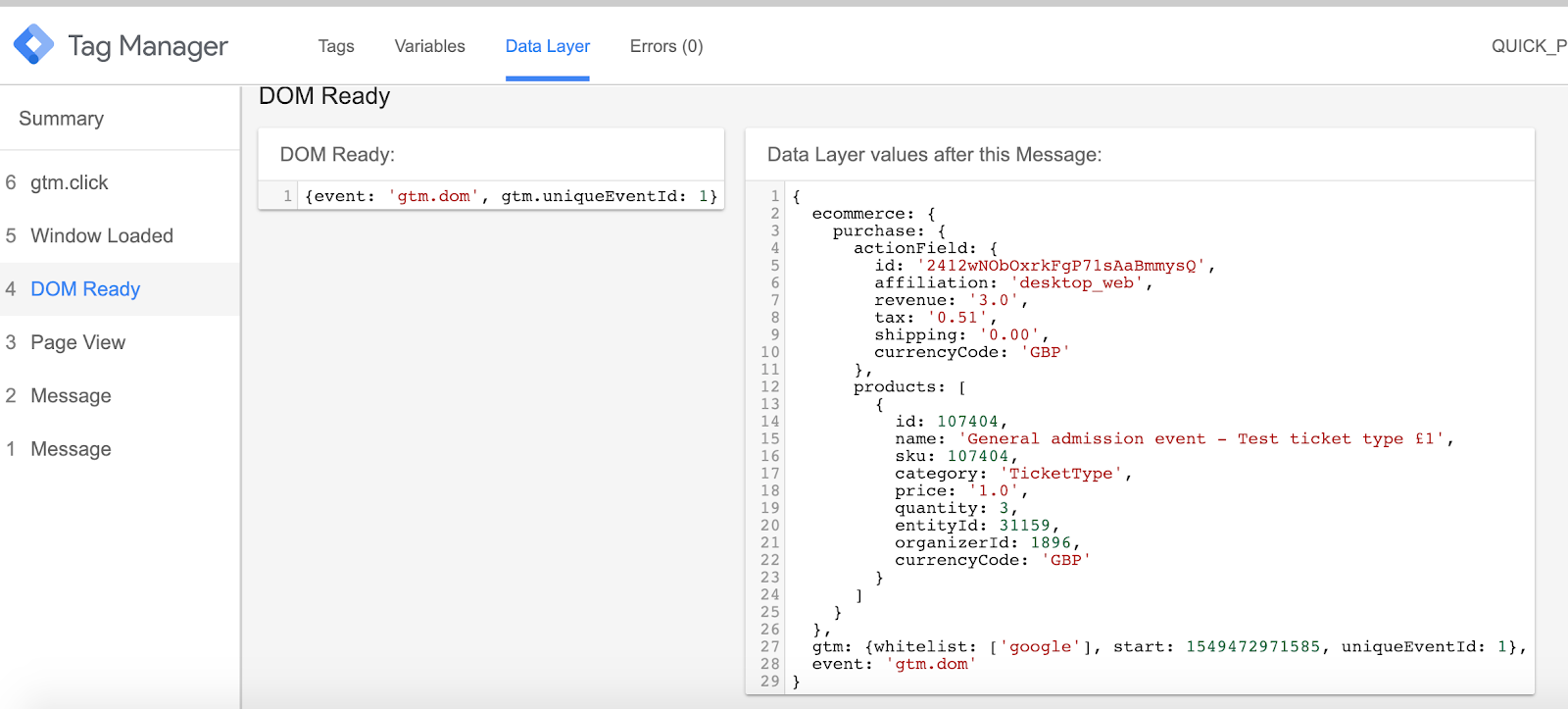Click 'Data Layer values after this Message' header
Image resolution: width=1568 pixels, height=709 pixels.
934,155
